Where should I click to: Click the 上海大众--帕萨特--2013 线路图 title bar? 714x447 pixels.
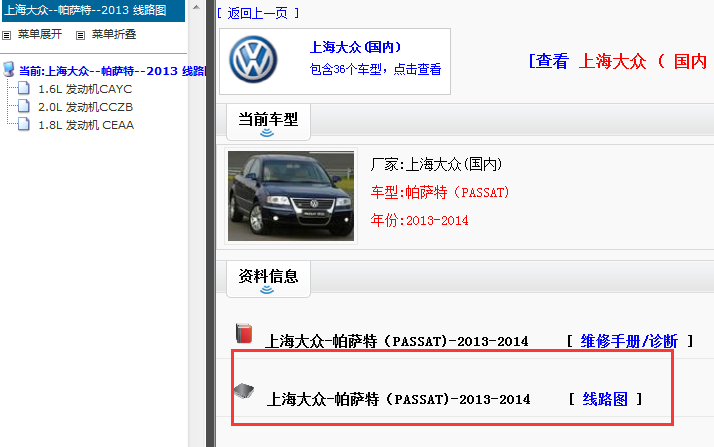pos(93,10)
